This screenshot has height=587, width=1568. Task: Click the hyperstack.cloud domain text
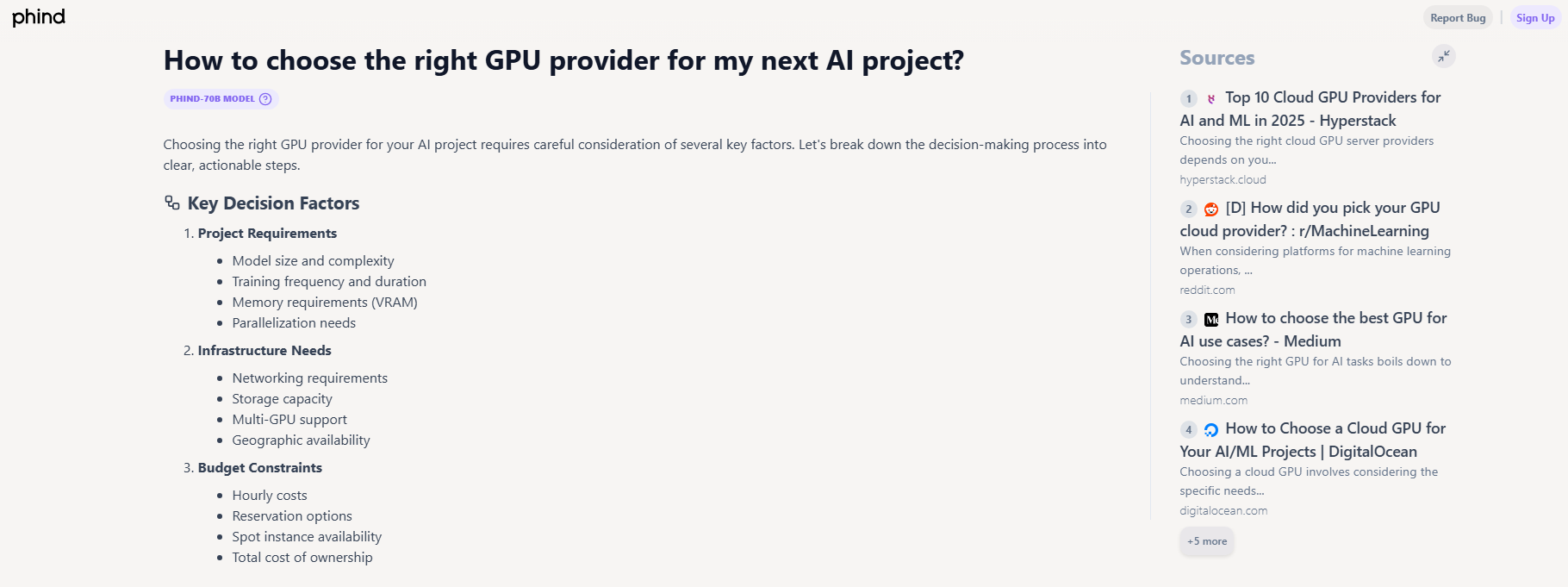tap(1223, 180)
